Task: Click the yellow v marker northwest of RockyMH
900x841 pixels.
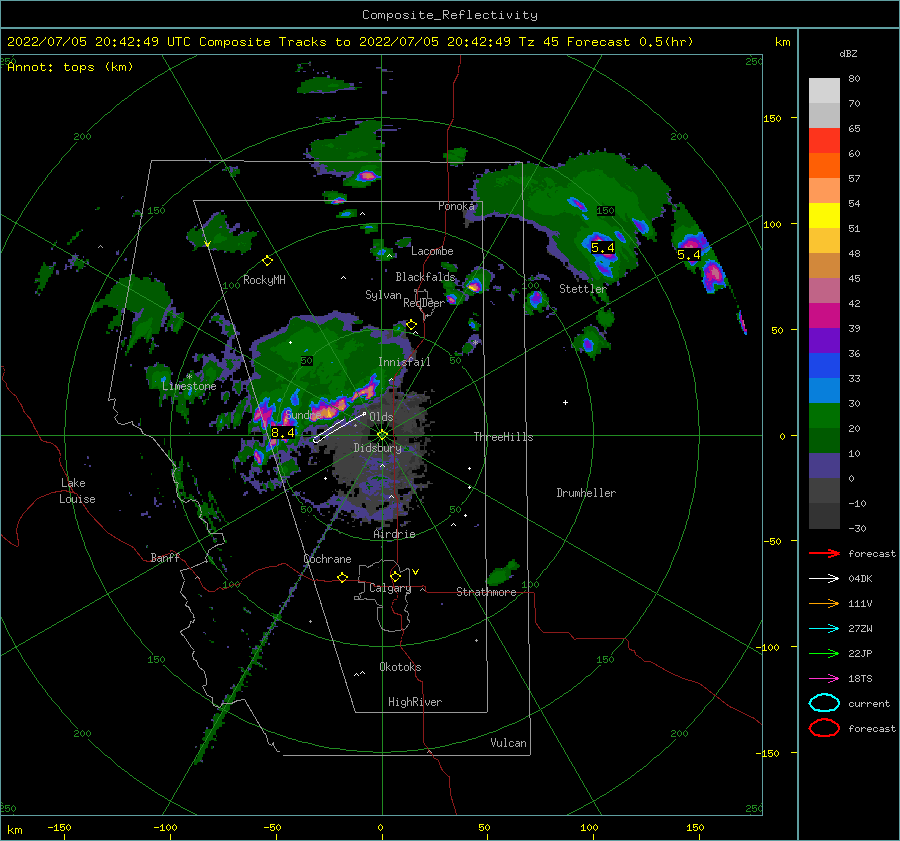Action: (x=207, y=245)
